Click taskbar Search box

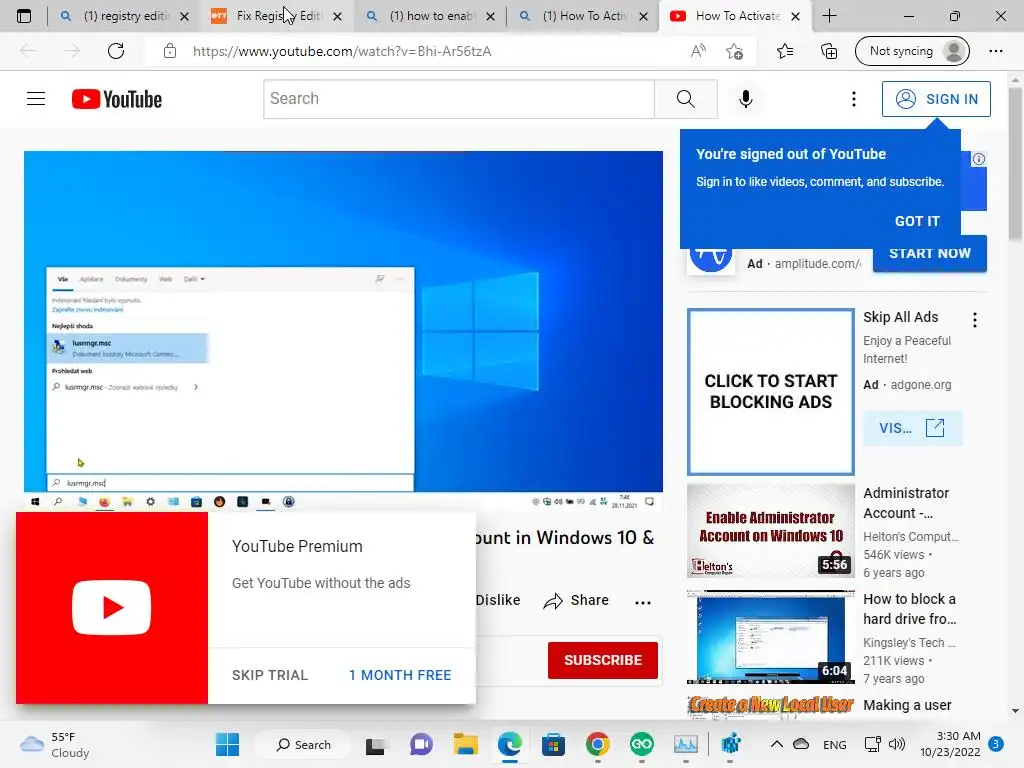(x=304, y=744)
